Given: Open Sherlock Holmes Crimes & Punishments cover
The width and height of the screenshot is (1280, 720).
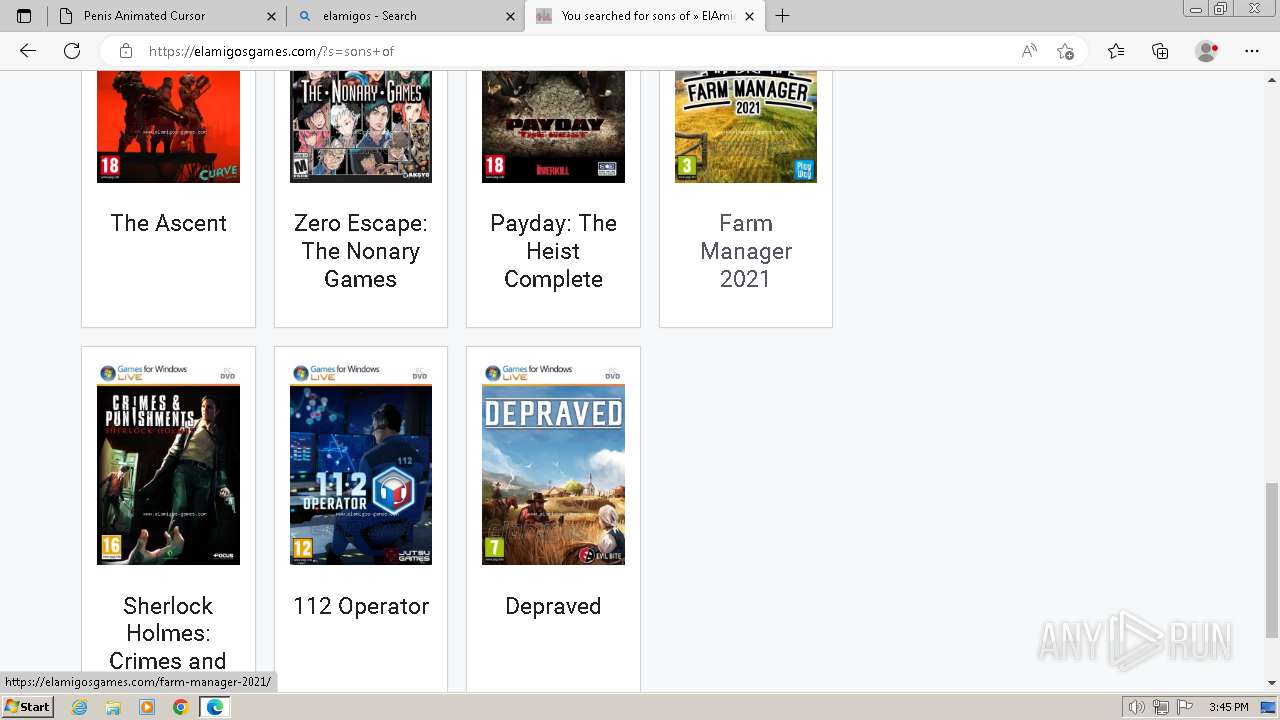Looking at the screenshot, I should [x=168, y=464].
